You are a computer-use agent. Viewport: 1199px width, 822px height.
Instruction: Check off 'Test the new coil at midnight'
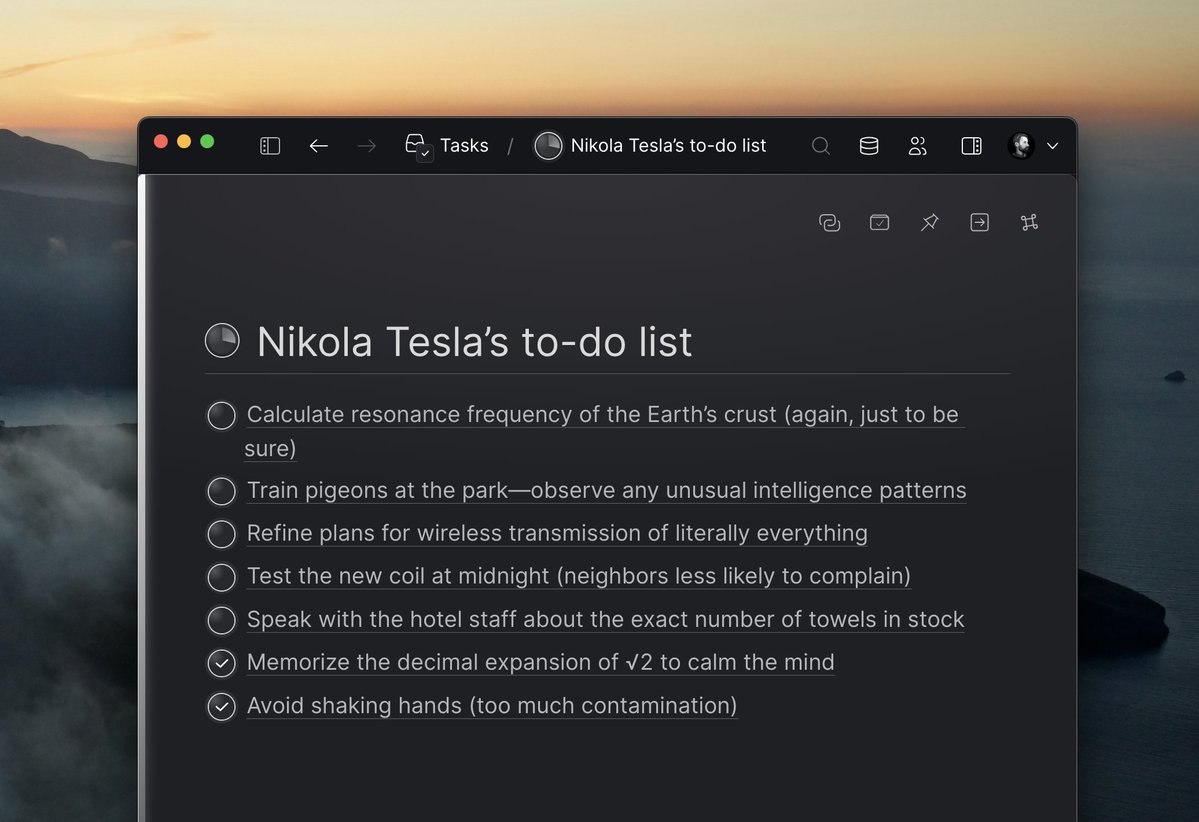click(222, 577)
